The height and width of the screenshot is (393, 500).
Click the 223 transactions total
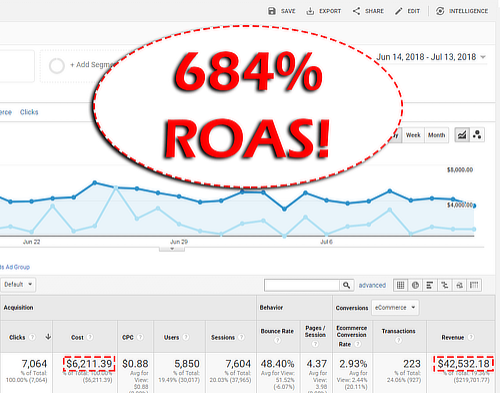pos(412,364)
